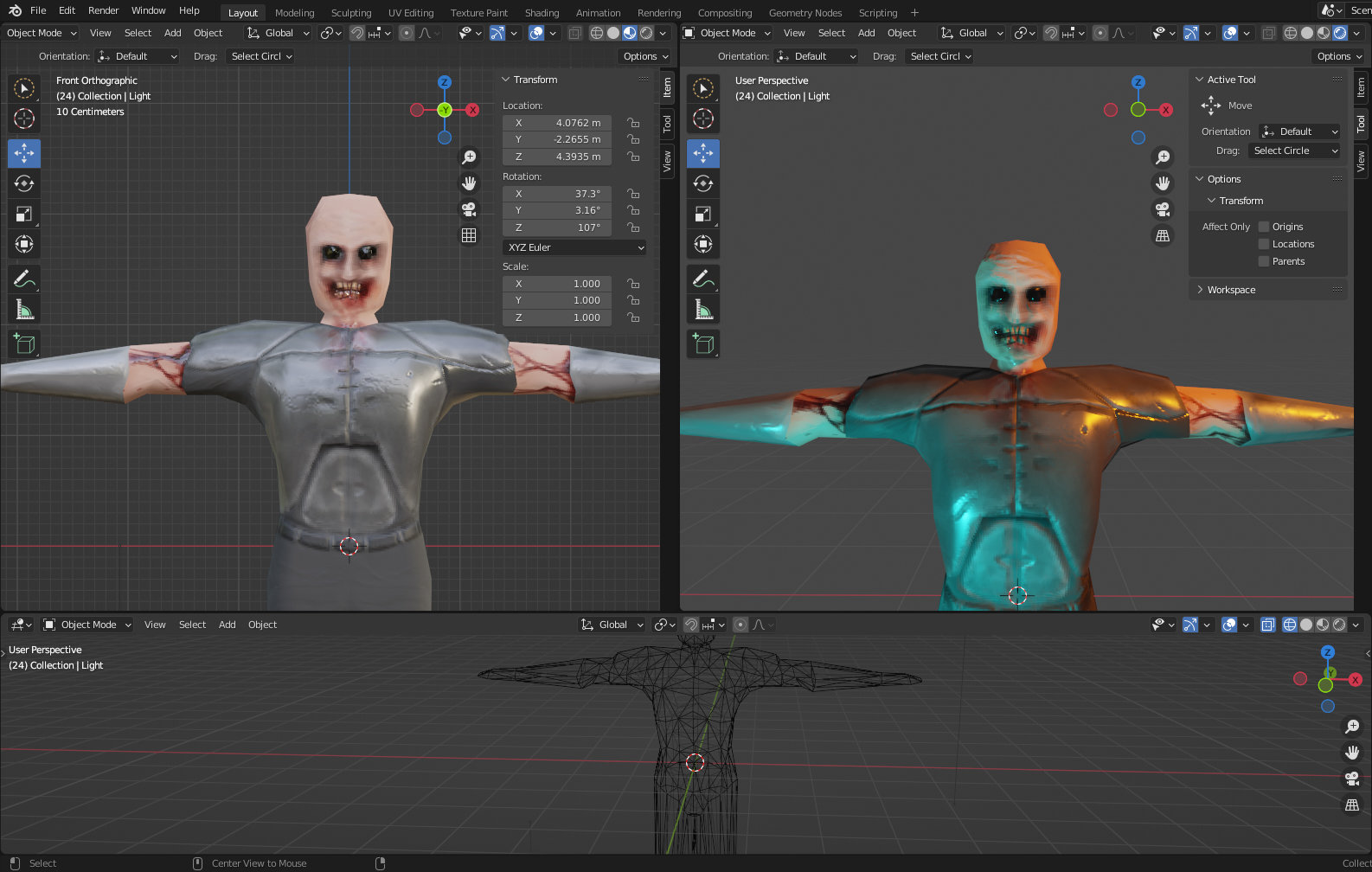Click zoom magnifier icon in right viewport
This screenshot has height=872, width=1372.
[x=1163, y=157]
